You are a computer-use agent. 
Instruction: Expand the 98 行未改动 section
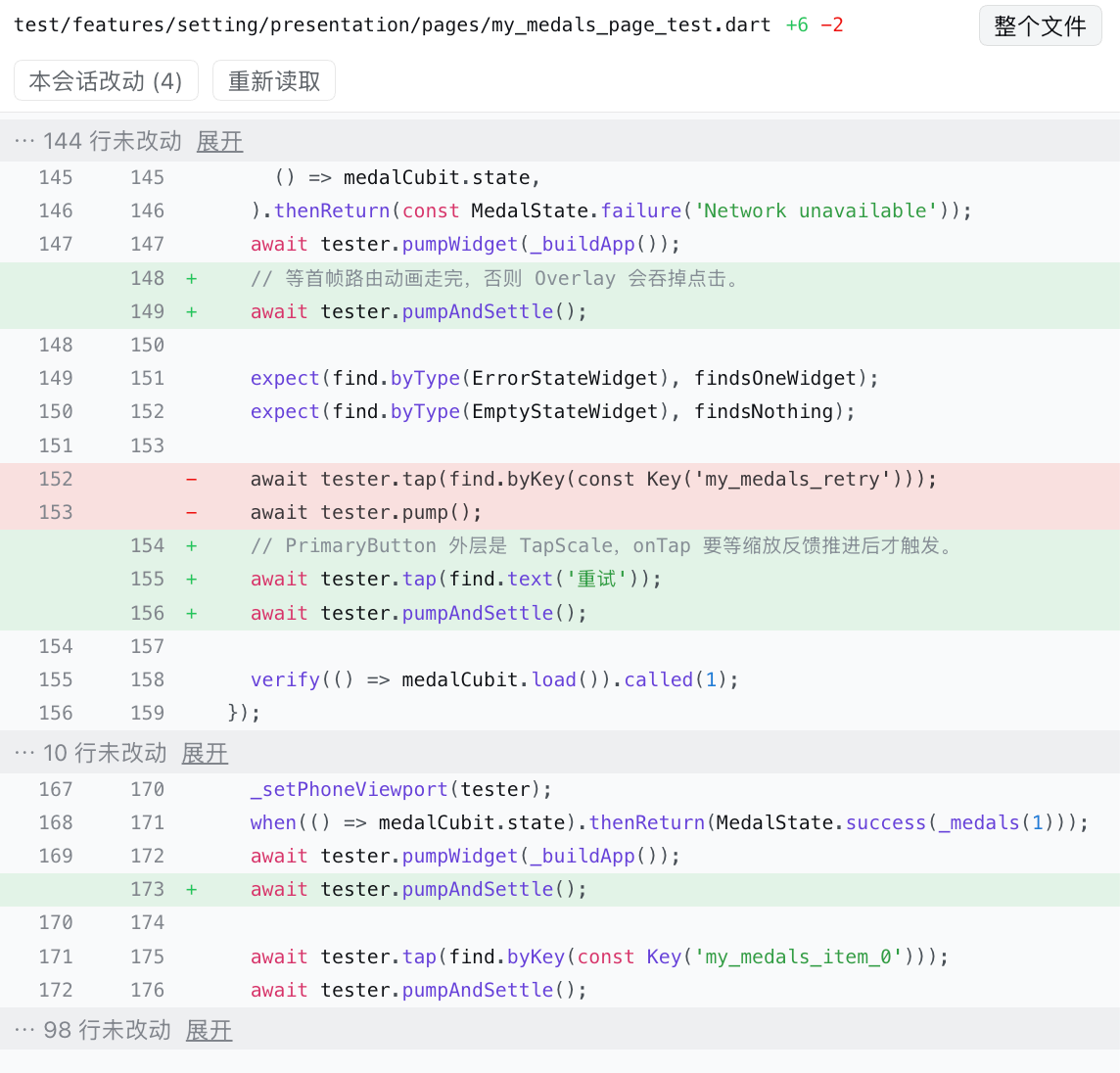(x=209, y=1029)
